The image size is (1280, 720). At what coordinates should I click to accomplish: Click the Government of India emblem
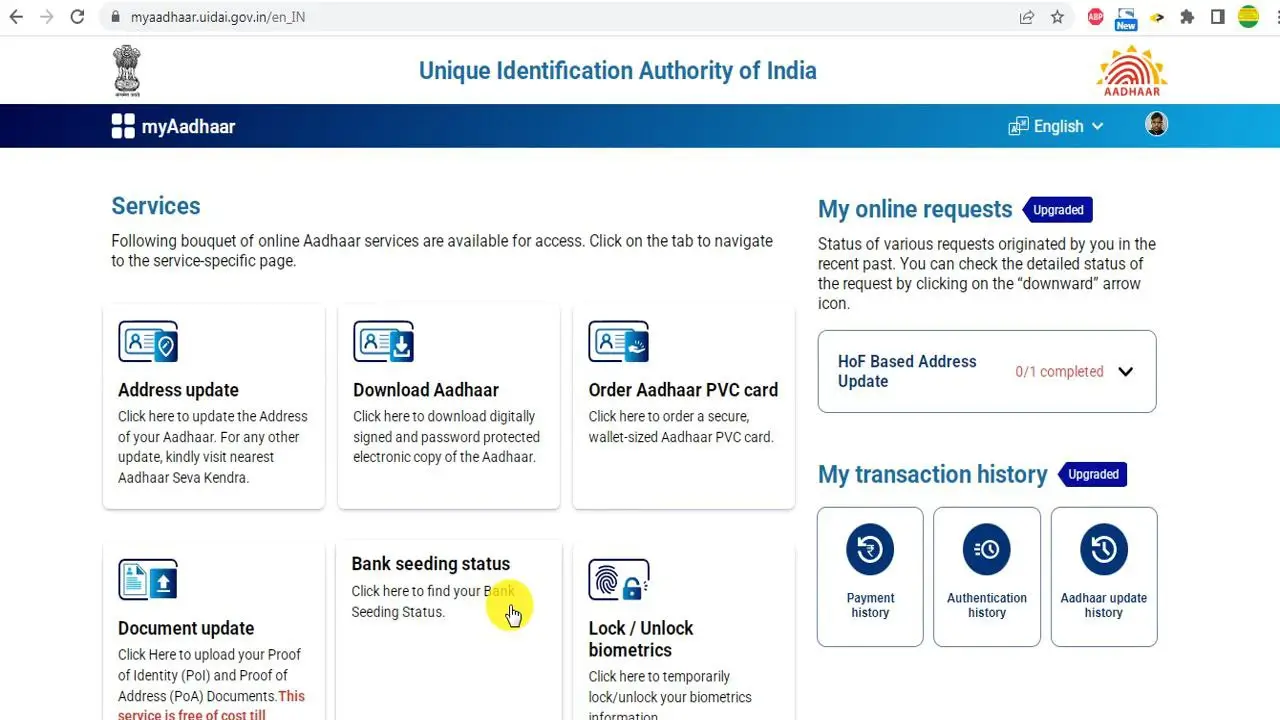[127, 70]
